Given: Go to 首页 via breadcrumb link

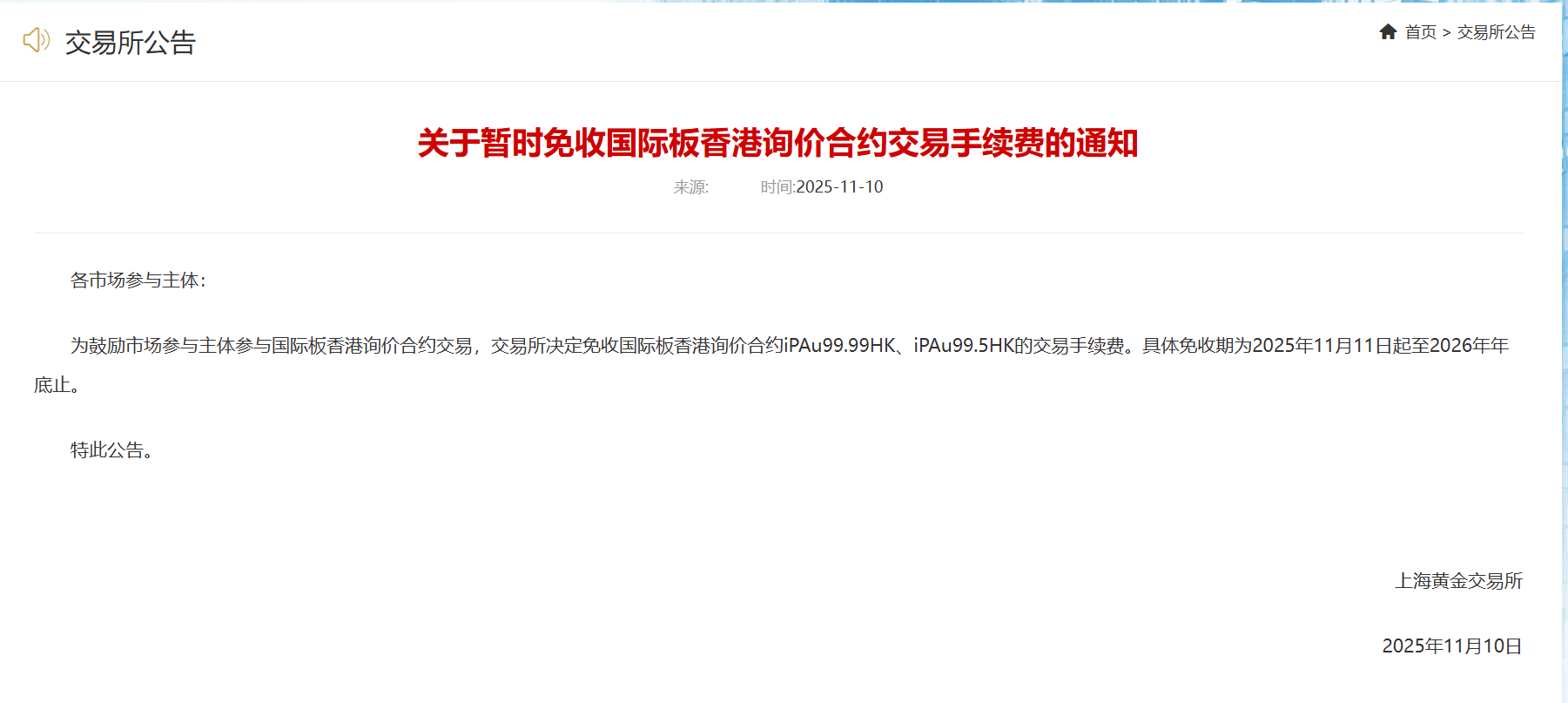Looking at the screenshot, I should [x=1421, y=32].
